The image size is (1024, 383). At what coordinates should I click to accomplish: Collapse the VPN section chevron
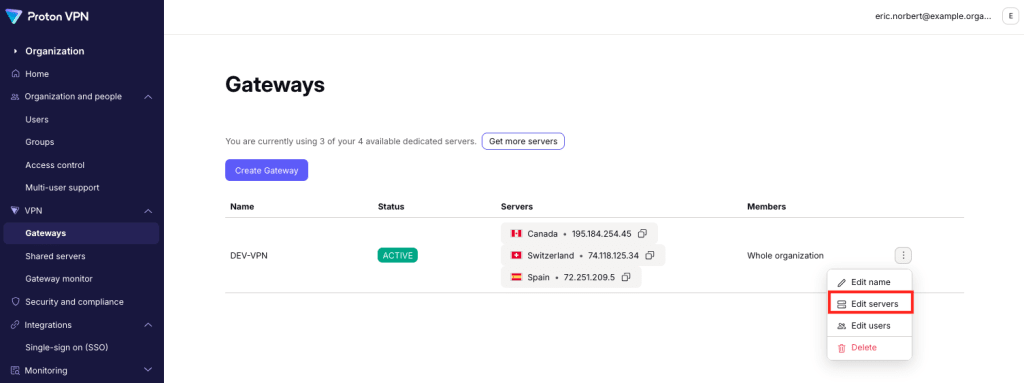148,210
